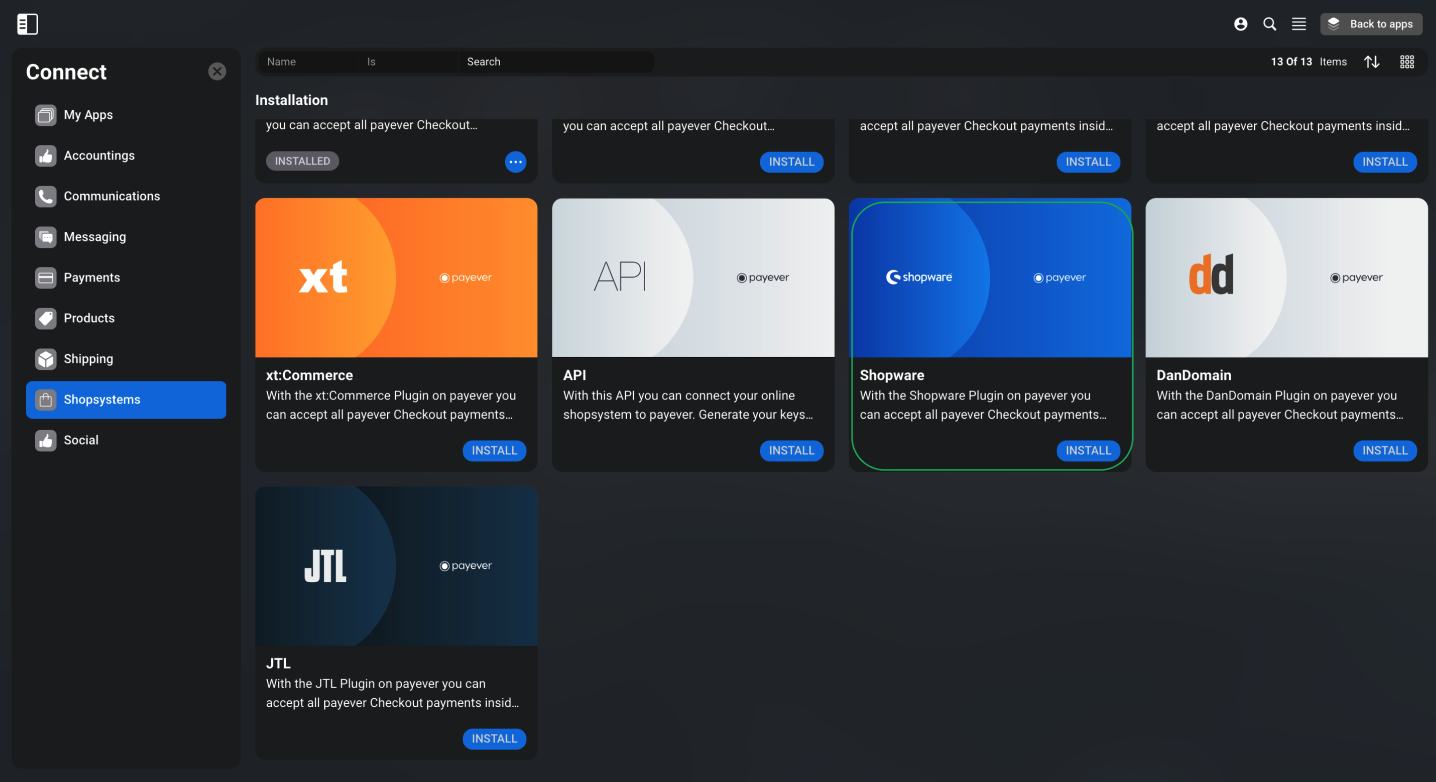The image size is (1436, 782).
Task: Click the Connect heading in the sidebar
Action: coord(66,72)
